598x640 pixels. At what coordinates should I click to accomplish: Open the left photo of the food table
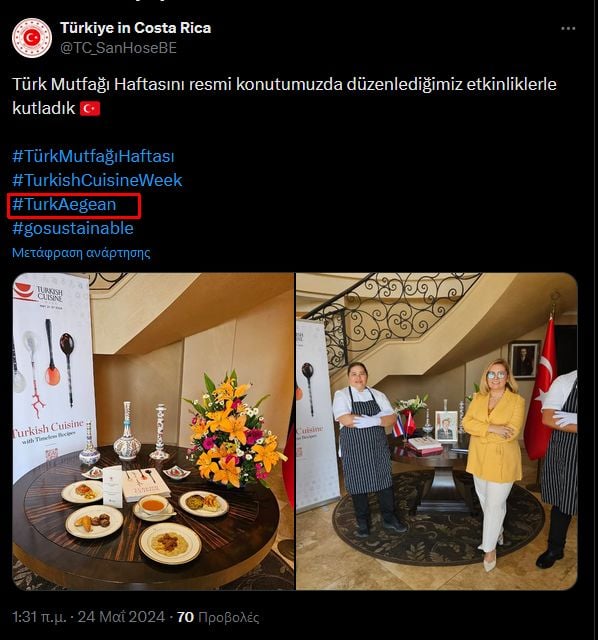(153, 431)
